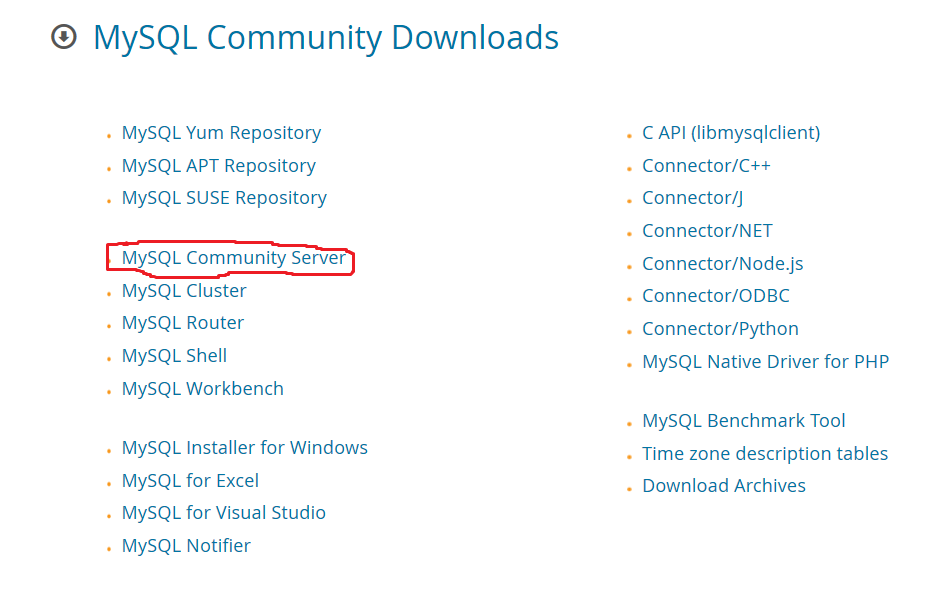Open the MySQL APT Repository link
Screen dimensions: 943x592
(218, 166)
